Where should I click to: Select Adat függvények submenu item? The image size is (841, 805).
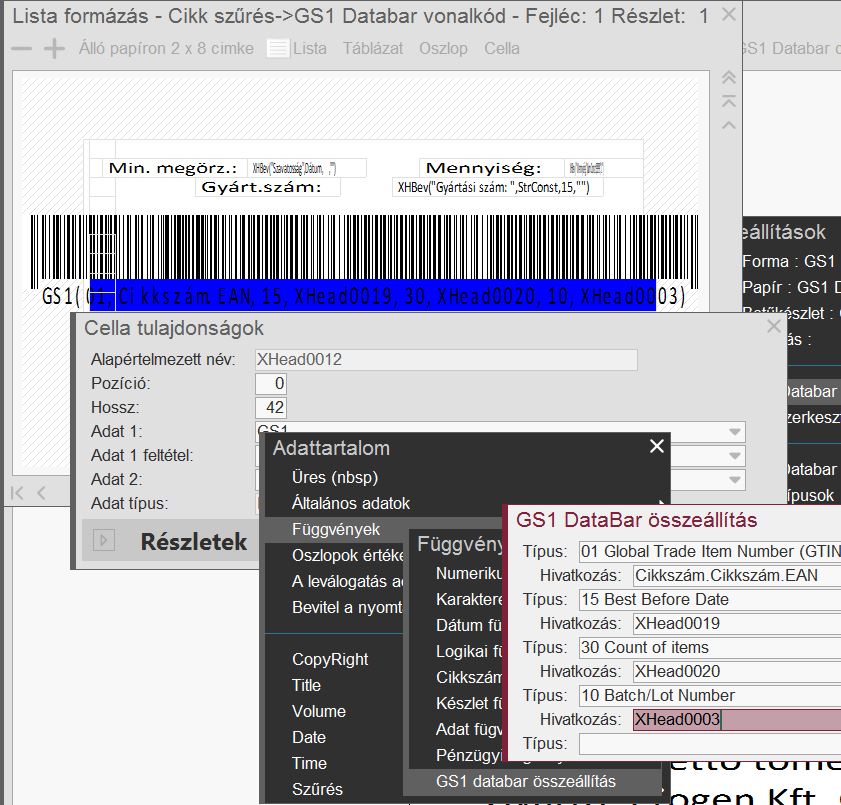pos(469,729)
